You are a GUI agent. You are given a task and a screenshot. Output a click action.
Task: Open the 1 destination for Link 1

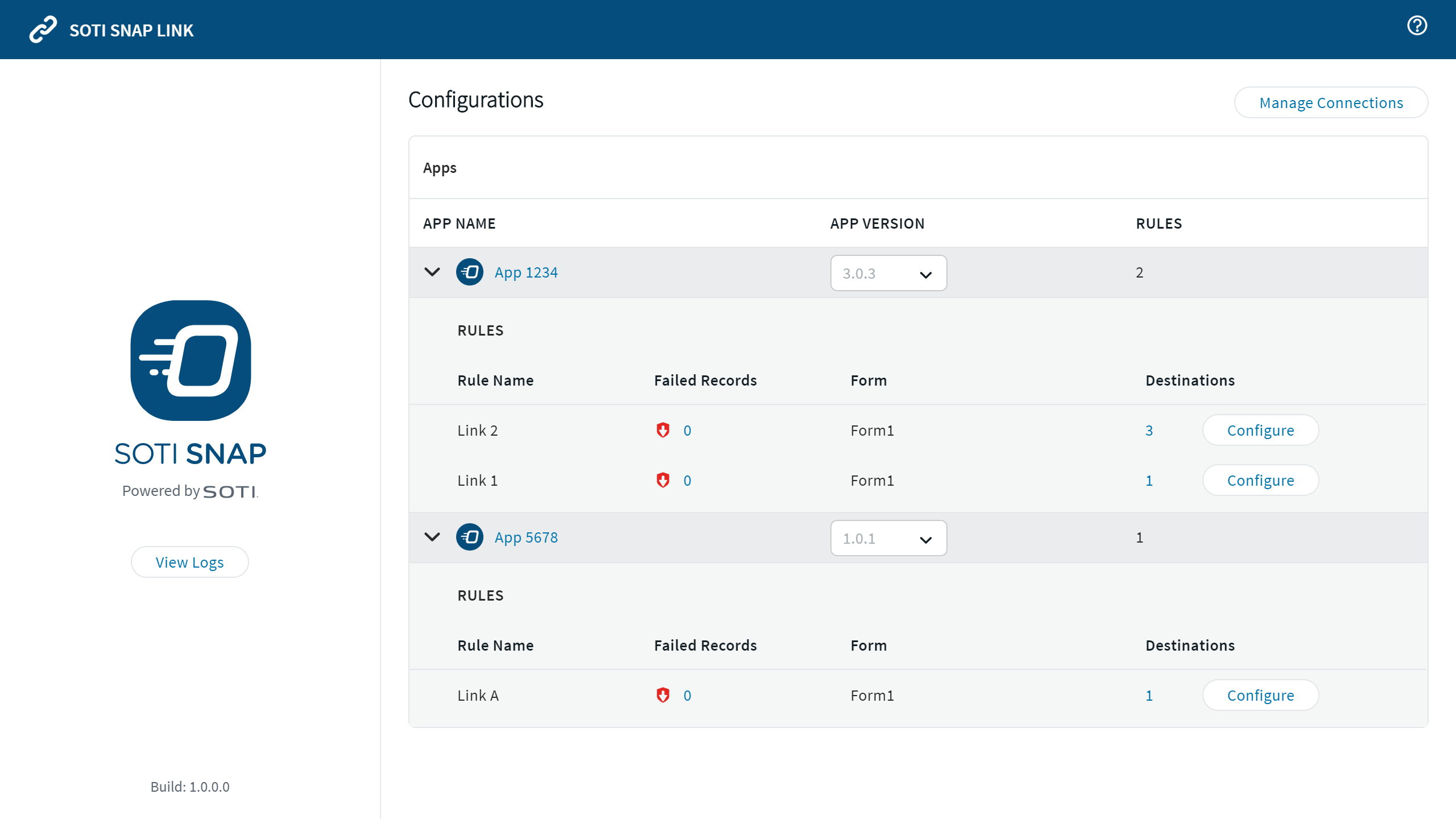(1149, 481)
